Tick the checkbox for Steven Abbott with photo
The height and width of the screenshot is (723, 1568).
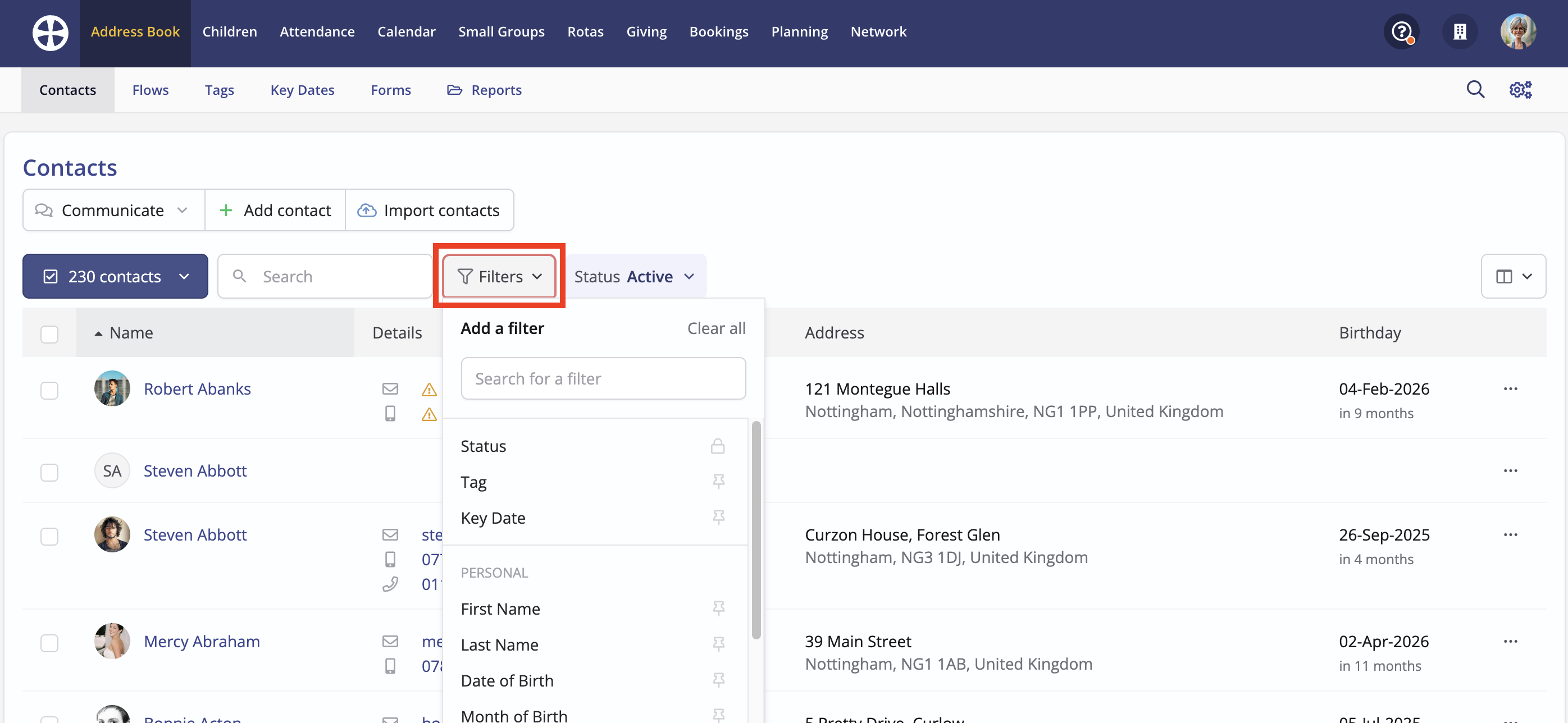(x=49, y=536)
